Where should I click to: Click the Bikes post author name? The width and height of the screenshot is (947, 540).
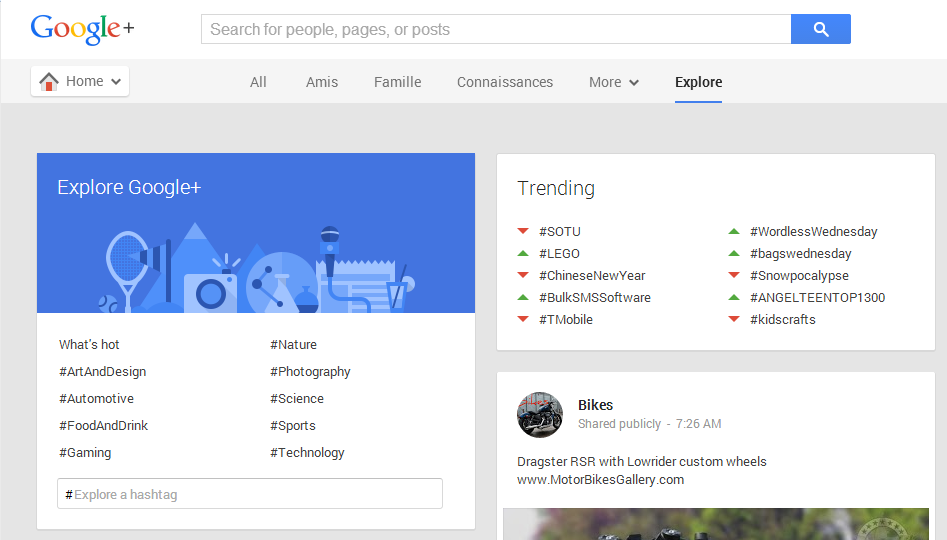pyautogui.click(x=595, y=405)
